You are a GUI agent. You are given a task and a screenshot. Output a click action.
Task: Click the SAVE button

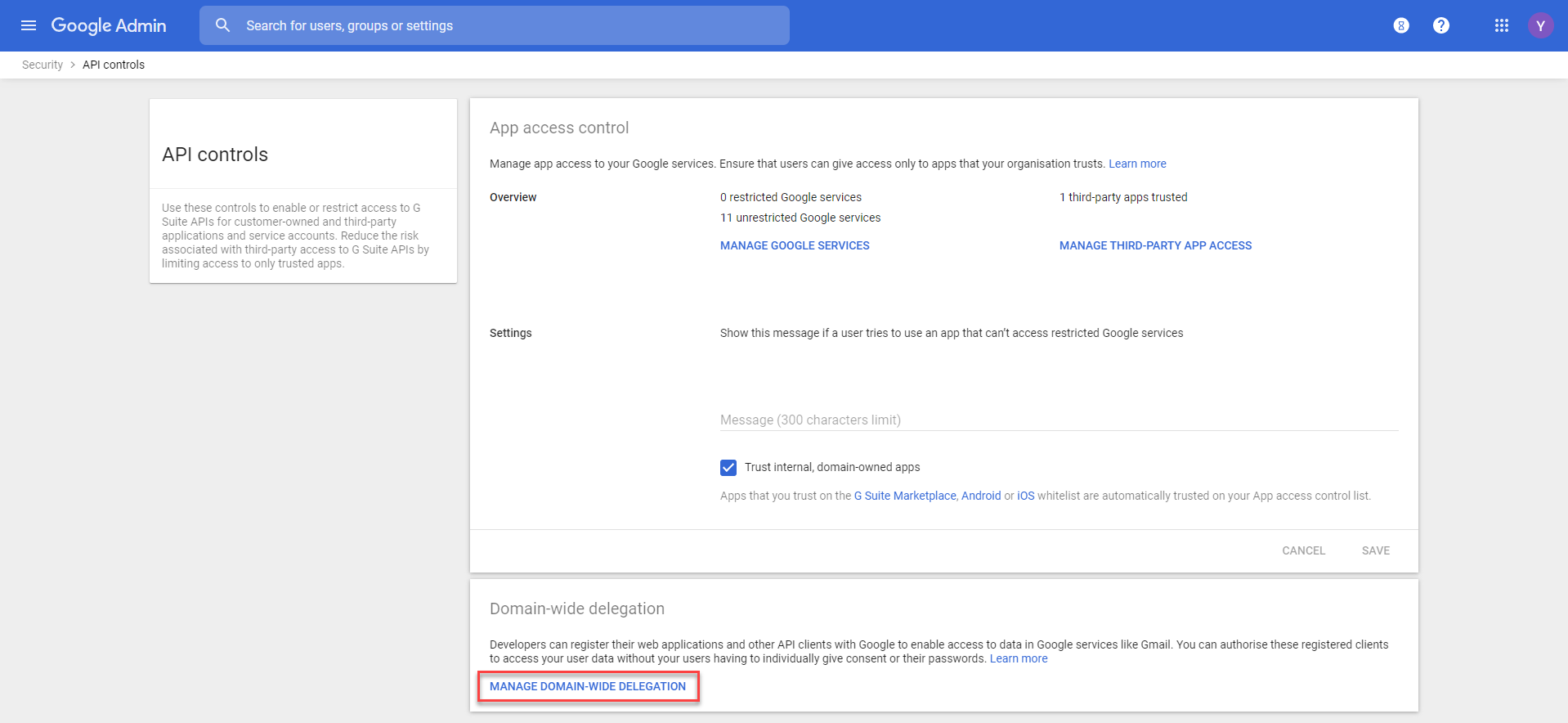[1376, 550]
